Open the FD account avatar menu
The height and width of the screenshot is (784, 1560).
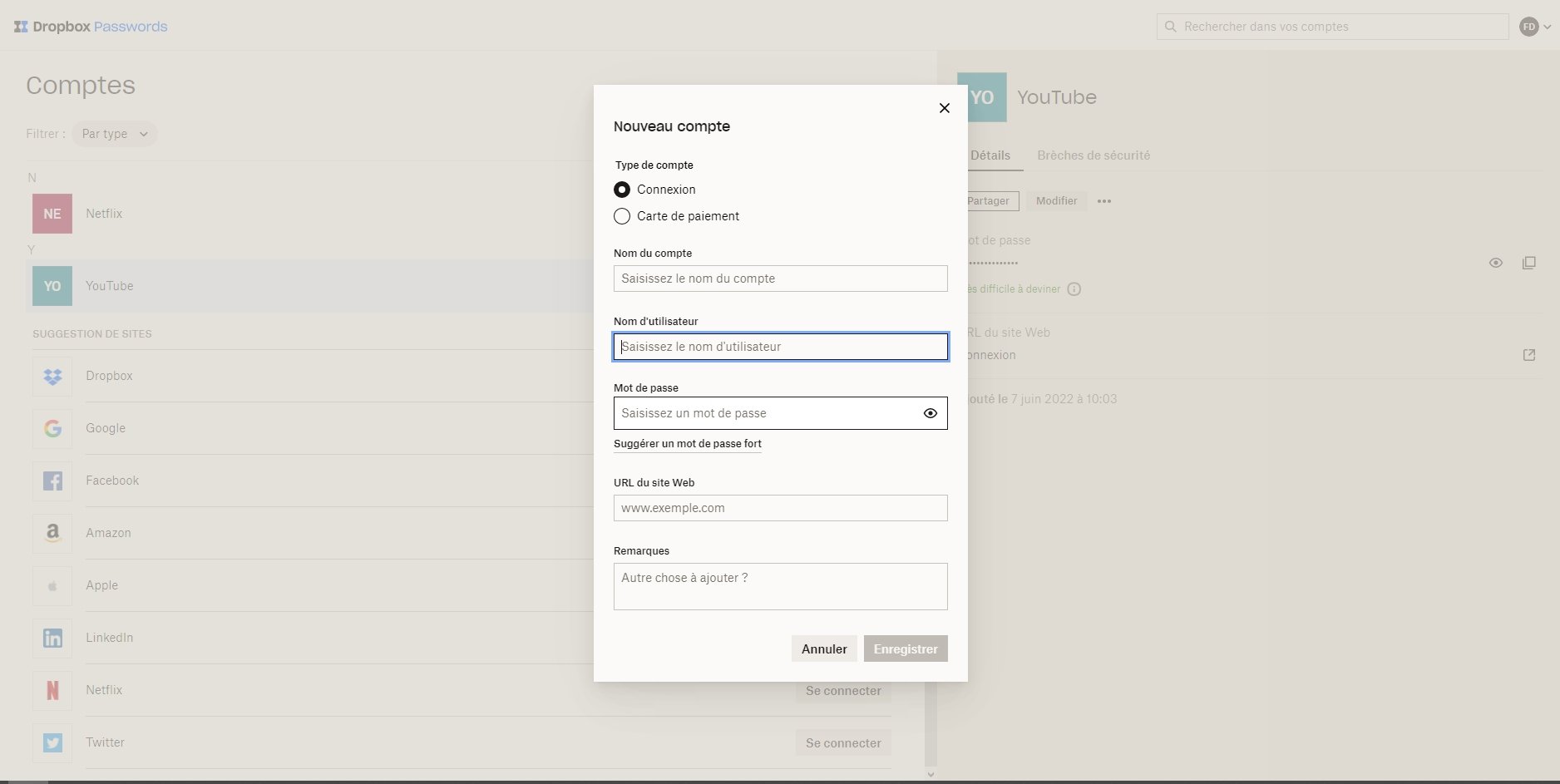[x=1534, y=27]
